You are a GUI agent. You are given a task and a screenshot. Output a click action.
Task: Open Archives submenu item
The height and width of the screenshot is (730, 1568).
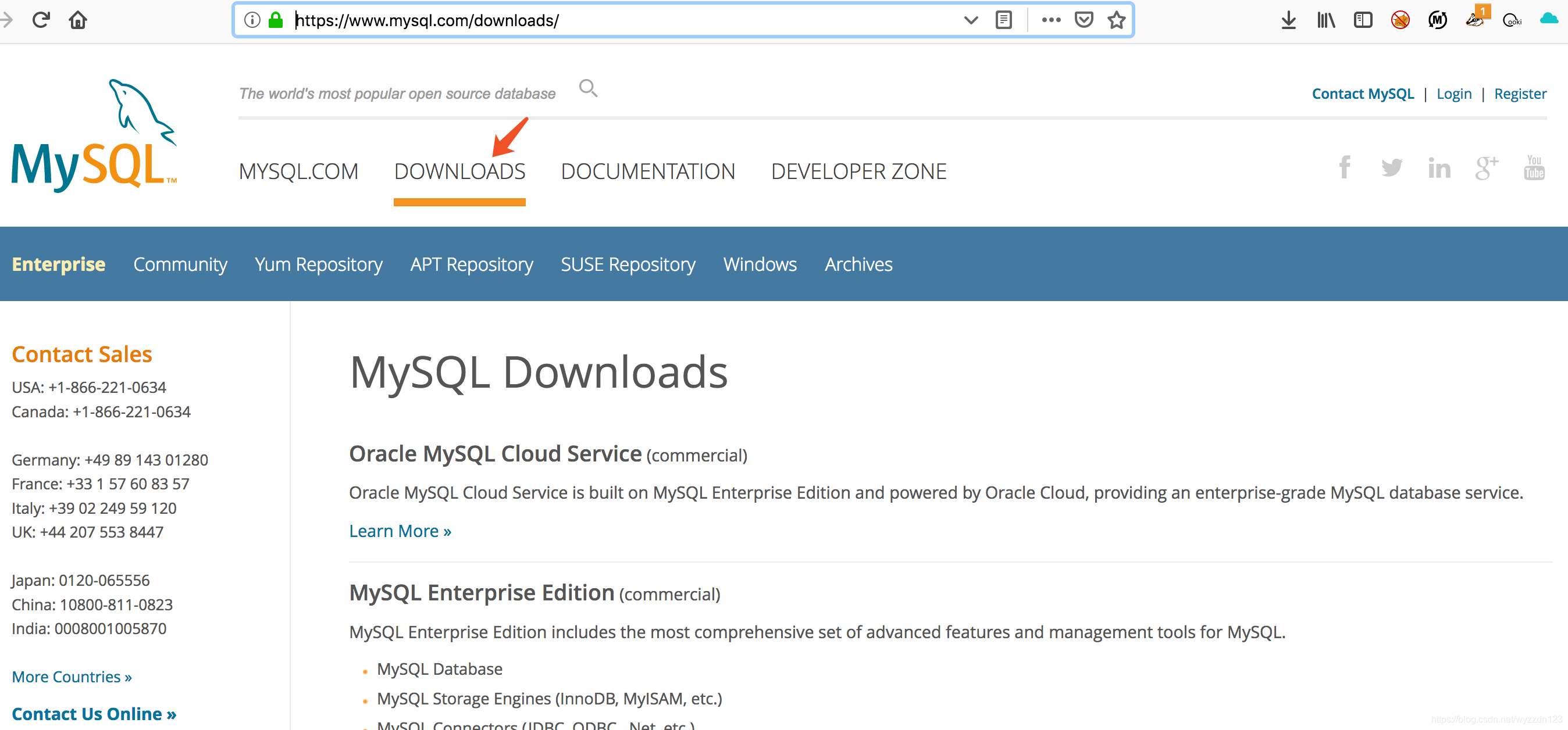pyautogui.click(x=858, y=264)
